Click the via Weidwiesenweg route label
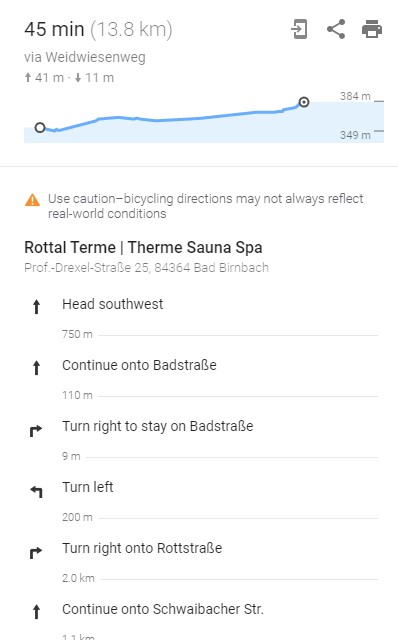398x640 pixels. 85,57
